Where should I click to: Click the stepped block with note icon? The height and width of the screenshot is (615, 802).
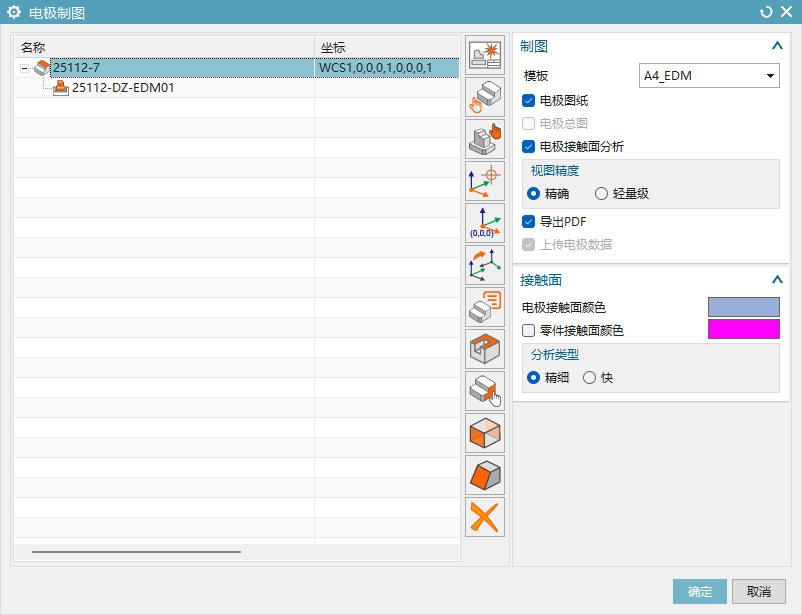485,307
